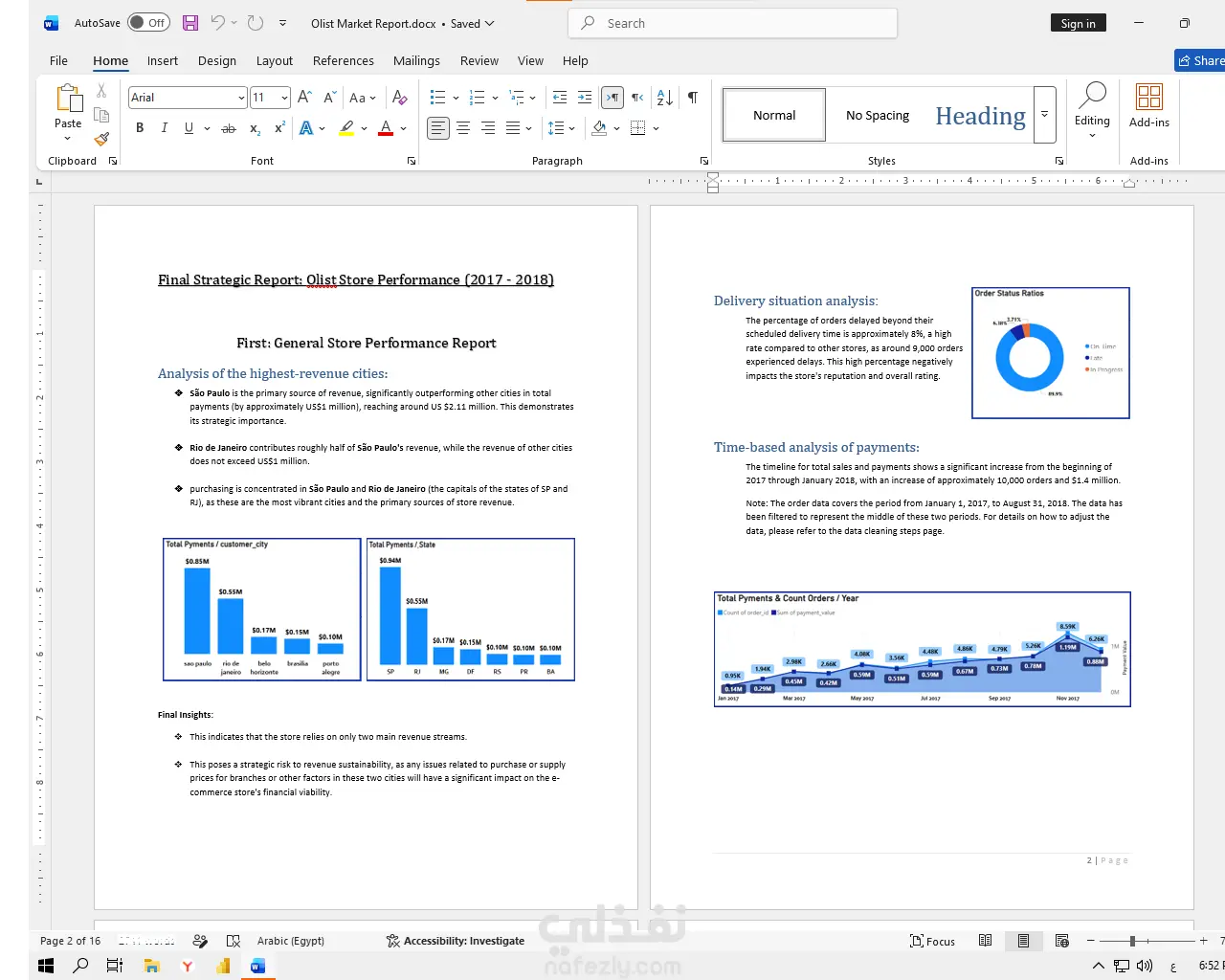The width and height of the screenshot is (1225, 980).
Task: Open the font size dropdown
Action: pyautogui.click(x=284, y=98)
